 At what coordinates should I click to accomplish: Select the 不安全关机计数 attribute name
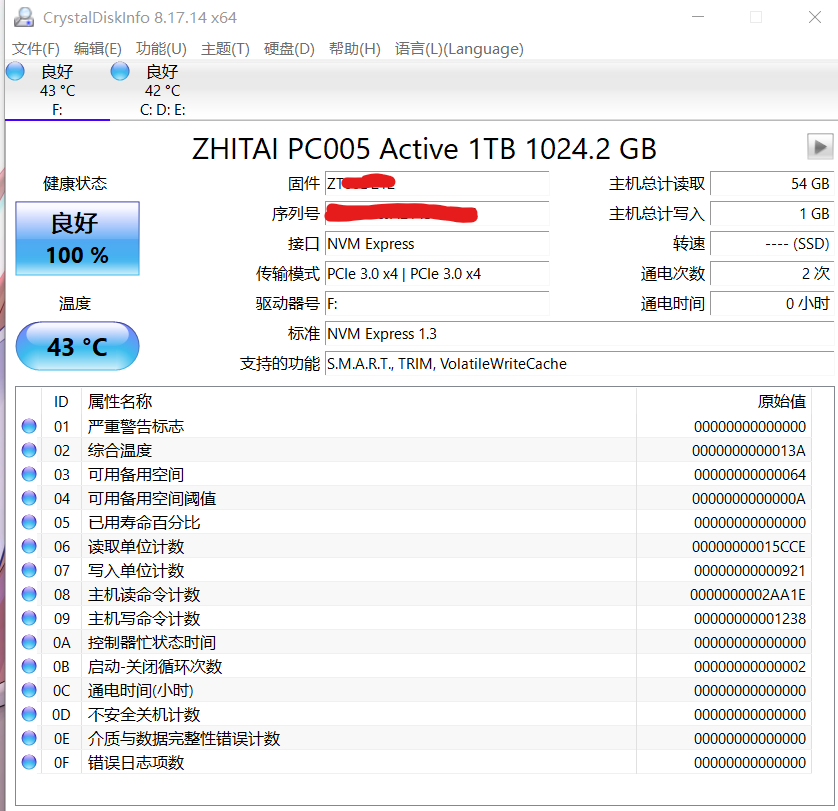point(144,714)
